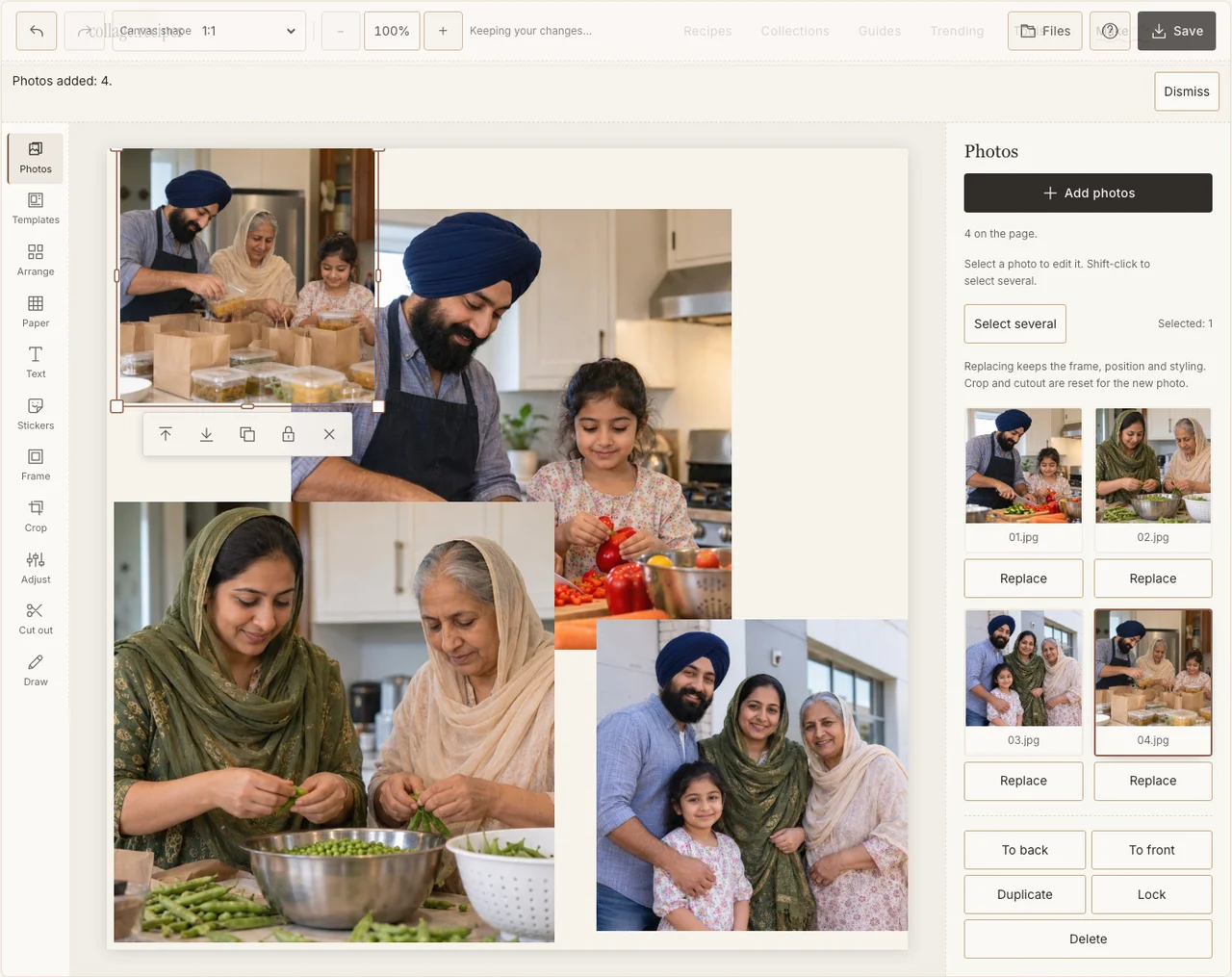Activate the Crop tool
Viewport: 1232px width, 977px height.
(x=36, y=517)
